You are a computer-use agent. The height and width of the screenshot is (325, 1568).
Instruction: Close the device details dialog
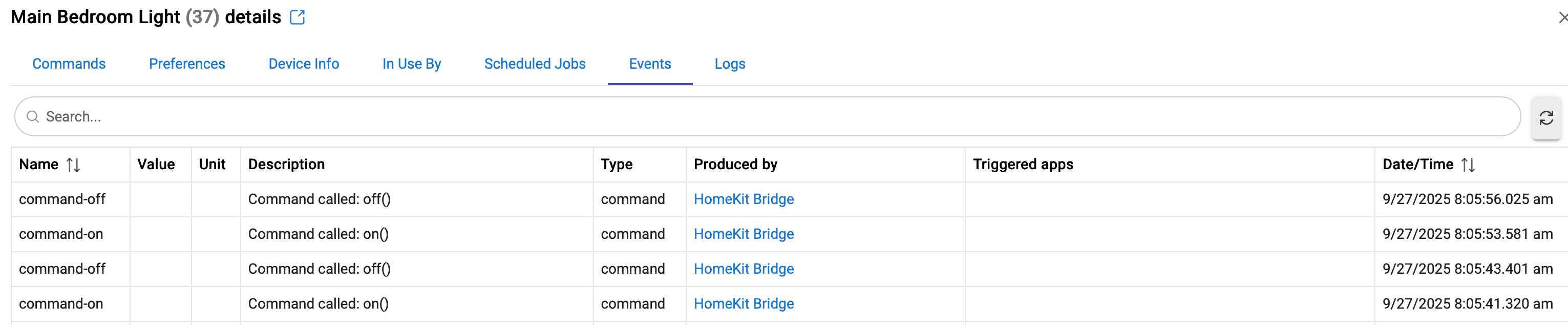[1562, 17]
